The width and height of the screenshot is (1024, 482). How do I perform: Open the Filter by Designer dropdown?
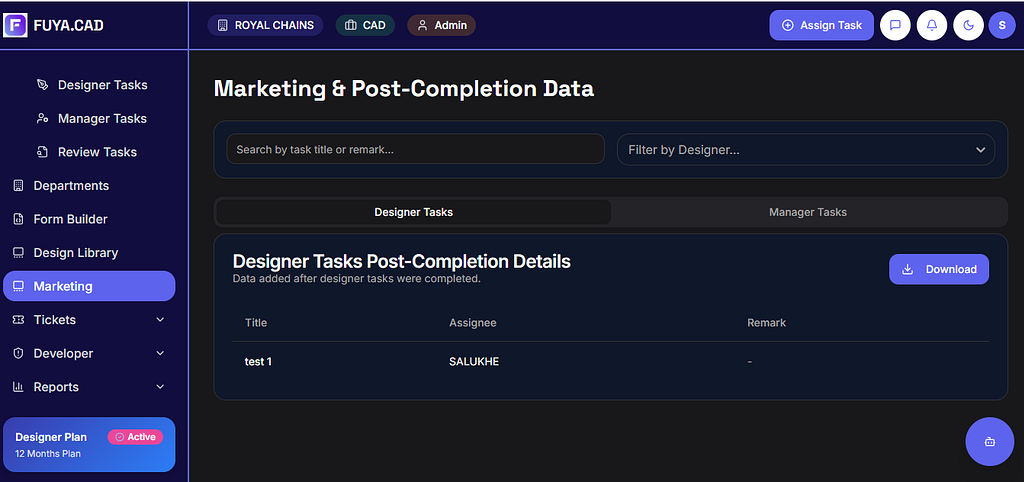tap(806, 150)
